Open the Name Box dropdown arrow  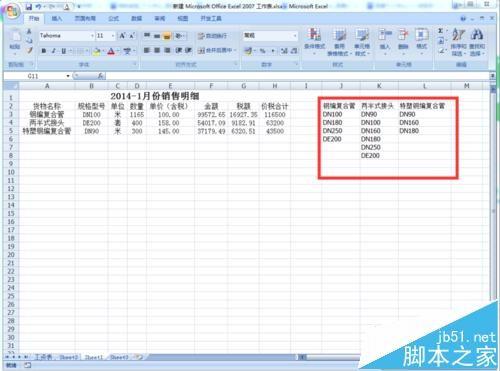point(68,76)
